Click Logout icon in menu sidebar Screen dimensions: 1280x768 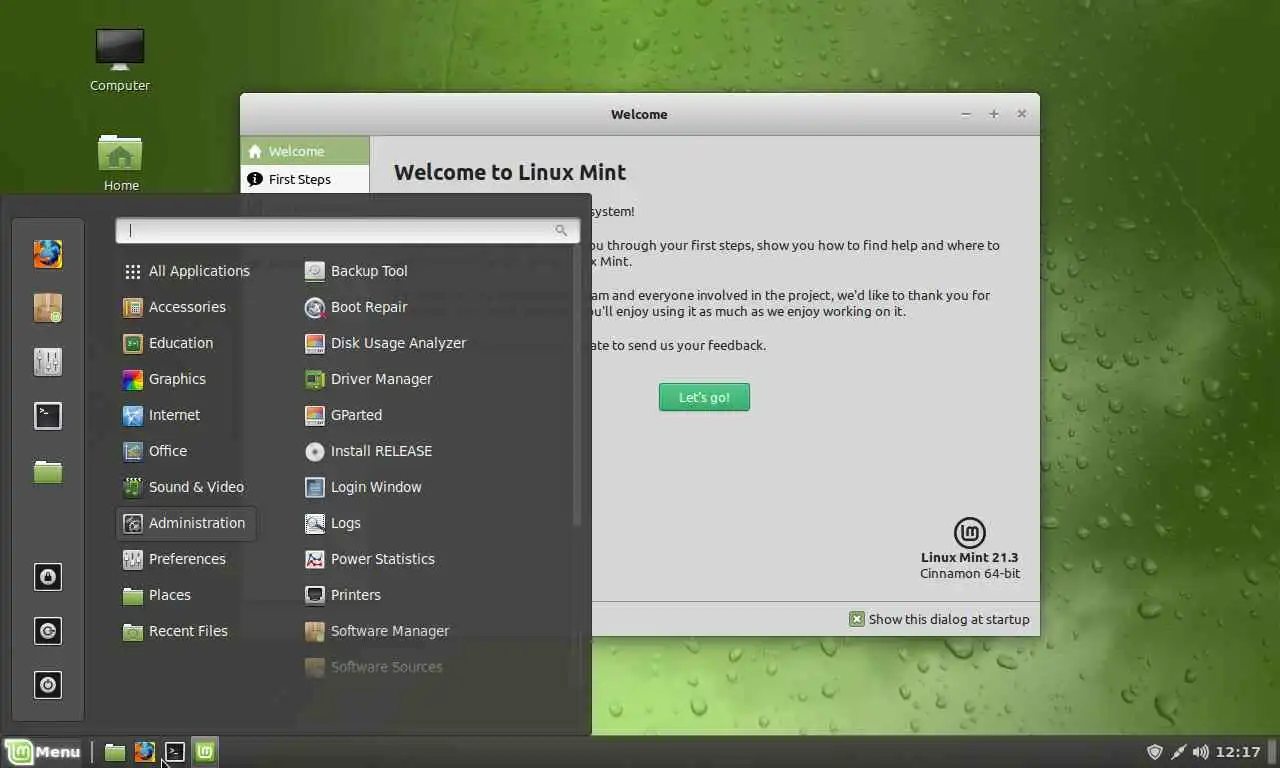[x=48, y=631]
